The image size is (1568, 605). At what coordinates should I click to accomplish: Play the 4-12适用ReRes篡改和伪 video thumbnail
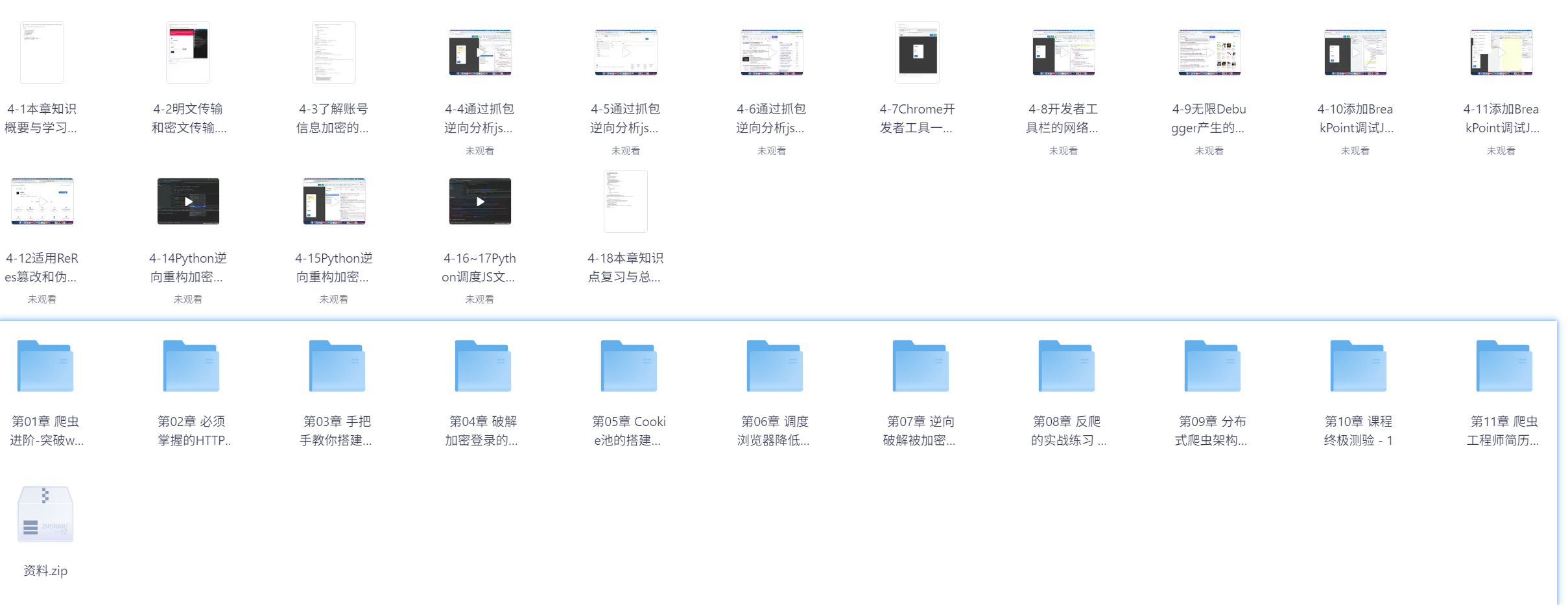(42, 201)
